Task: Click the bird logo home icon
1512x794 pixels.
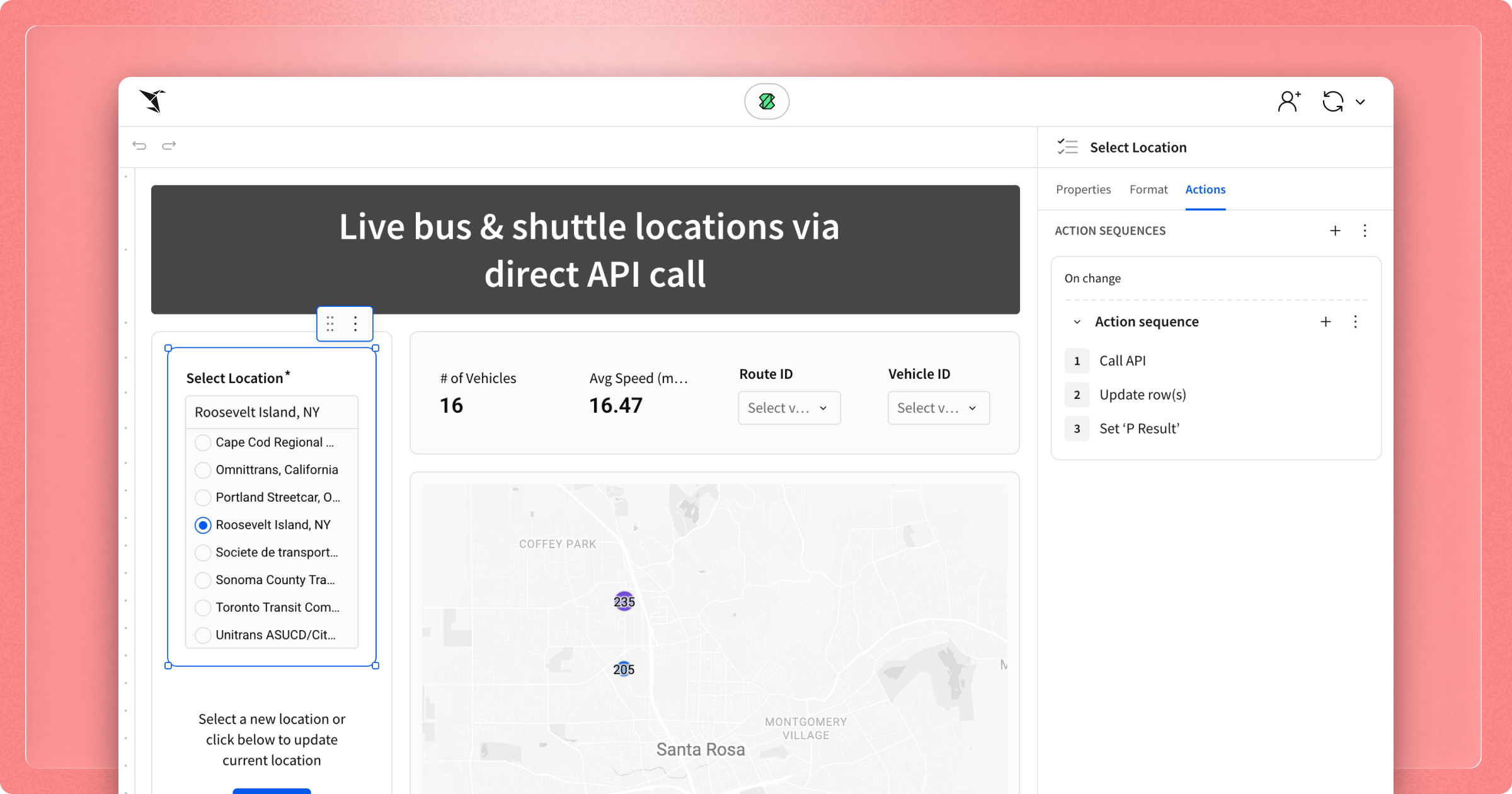Action: click(x=153, y=101)
